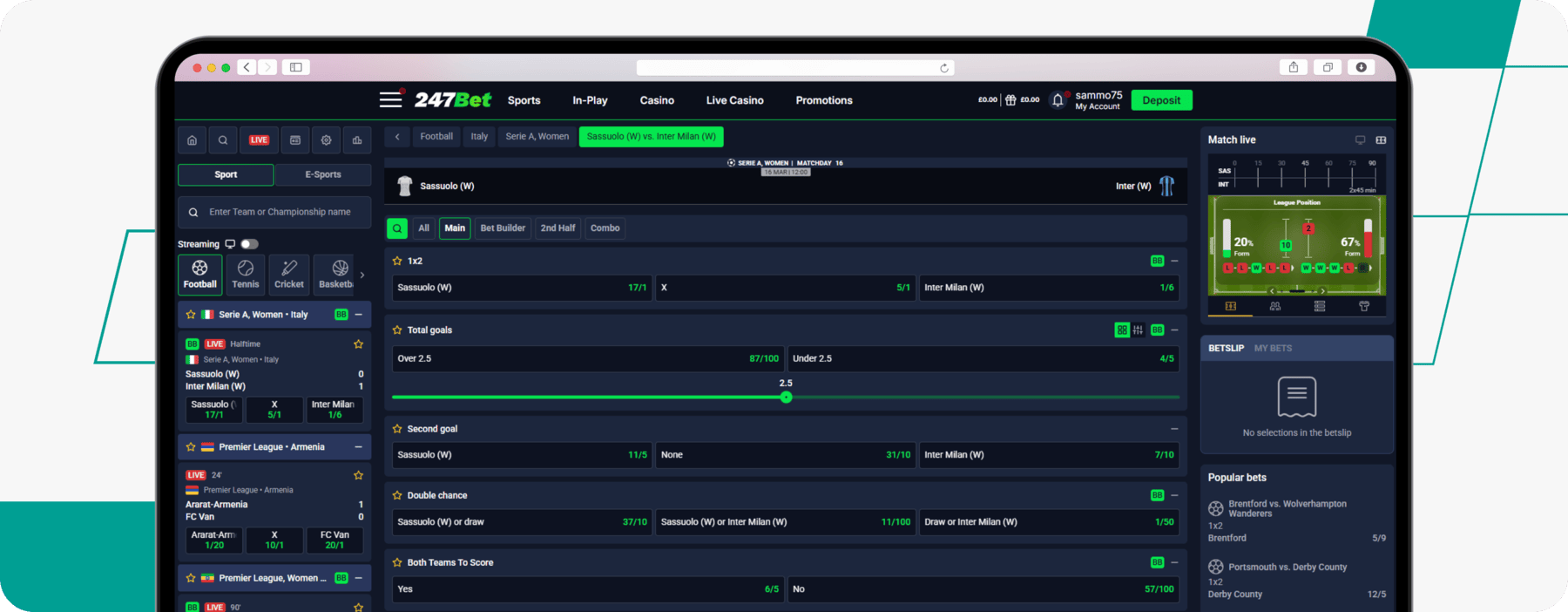This screenshot has width=1568, height=612.
Task: Toggle the Streaming switch
Action: 249,244
